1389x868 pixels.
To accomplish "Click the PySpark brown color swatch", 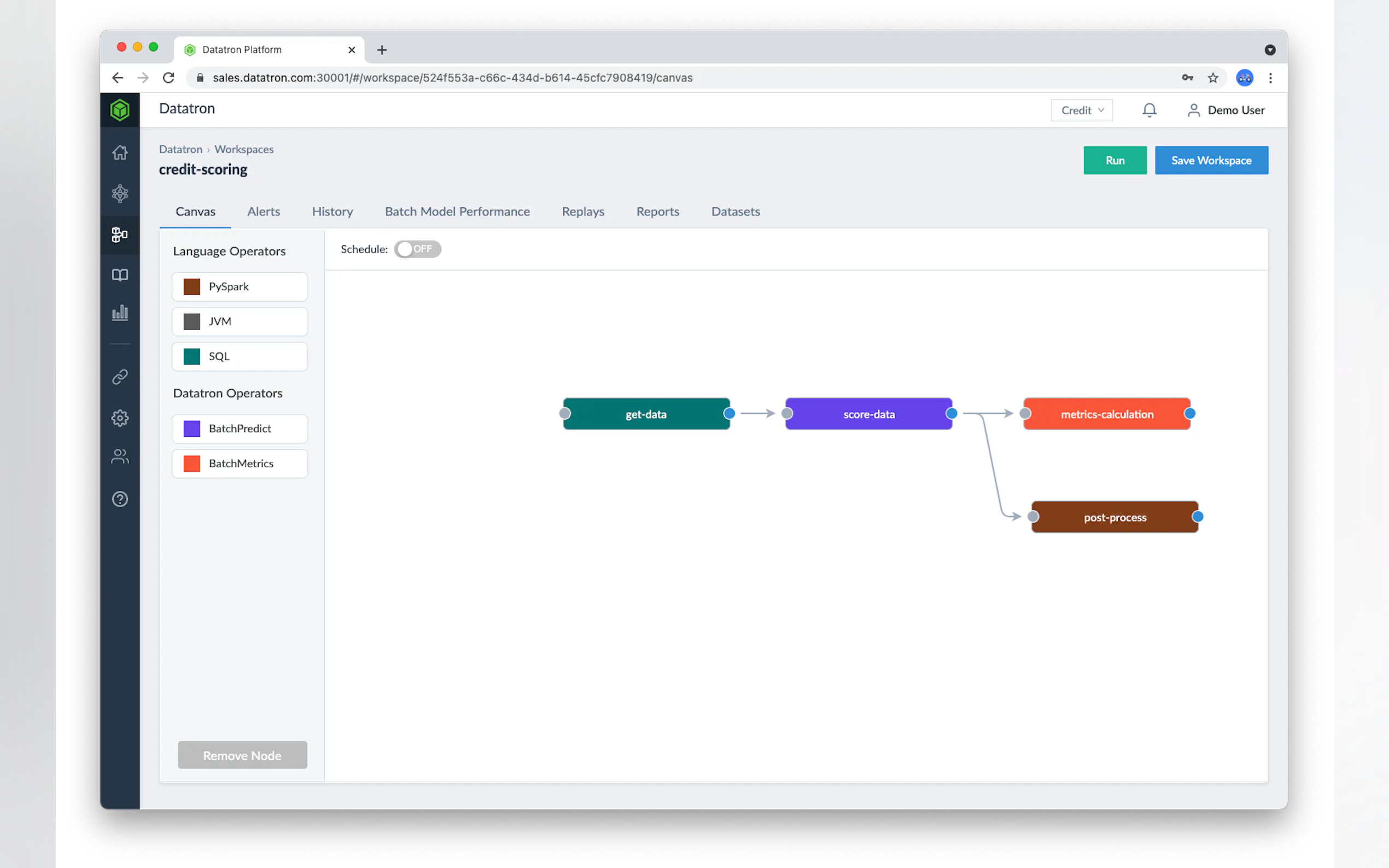I will pyautogui.click(x=192, y=286).
